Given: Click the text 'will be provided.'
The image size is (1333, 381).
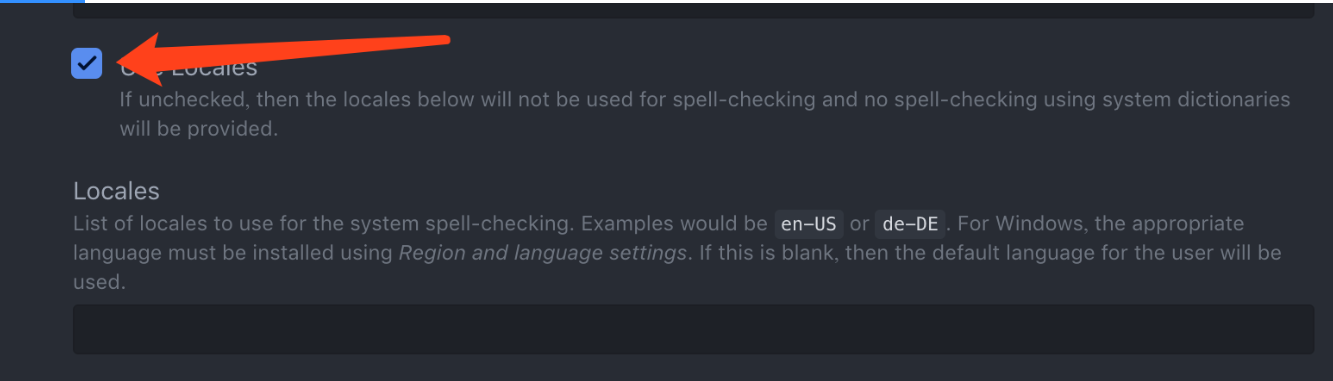Looking at the screenshot, I should 197,129.
